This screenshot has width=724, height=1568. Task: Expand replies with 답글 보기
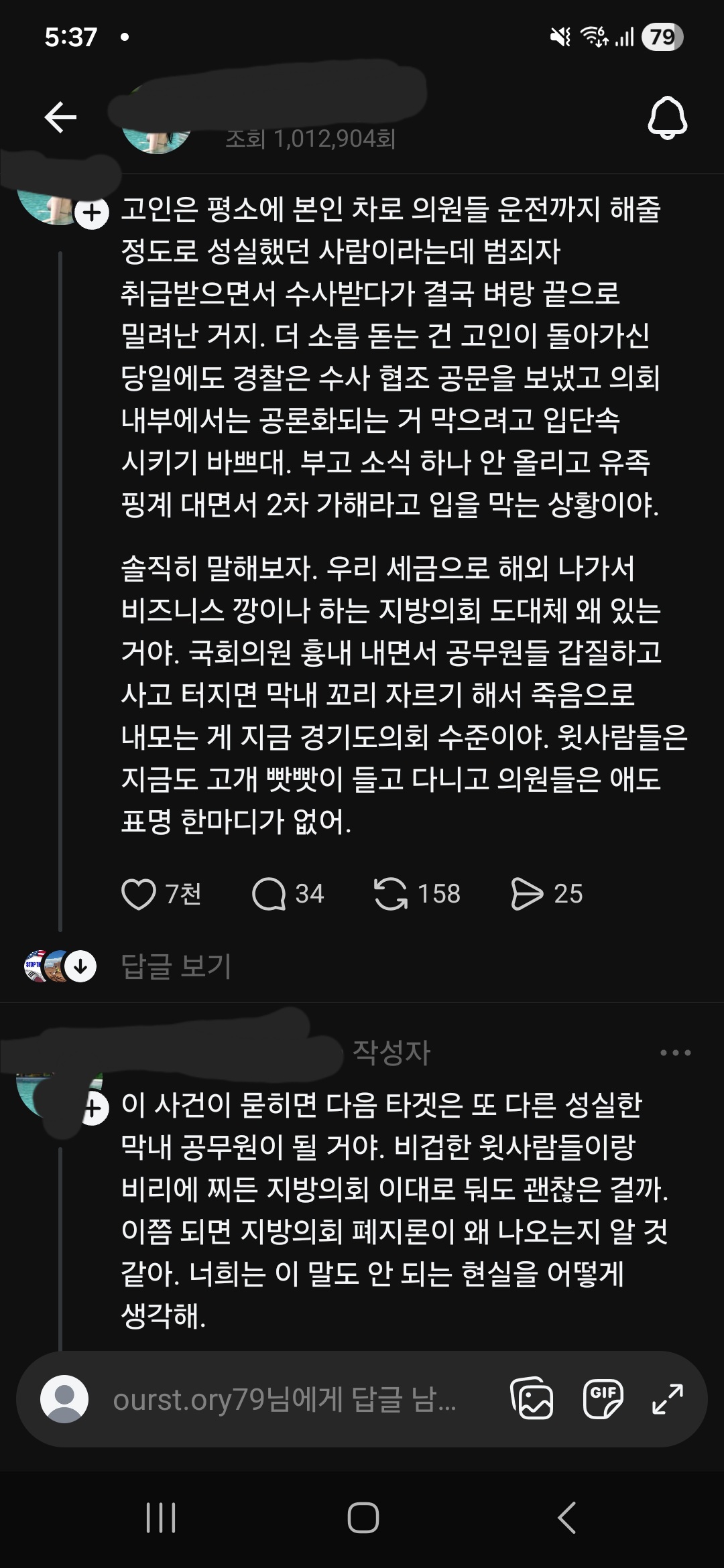tap(176, 967)
